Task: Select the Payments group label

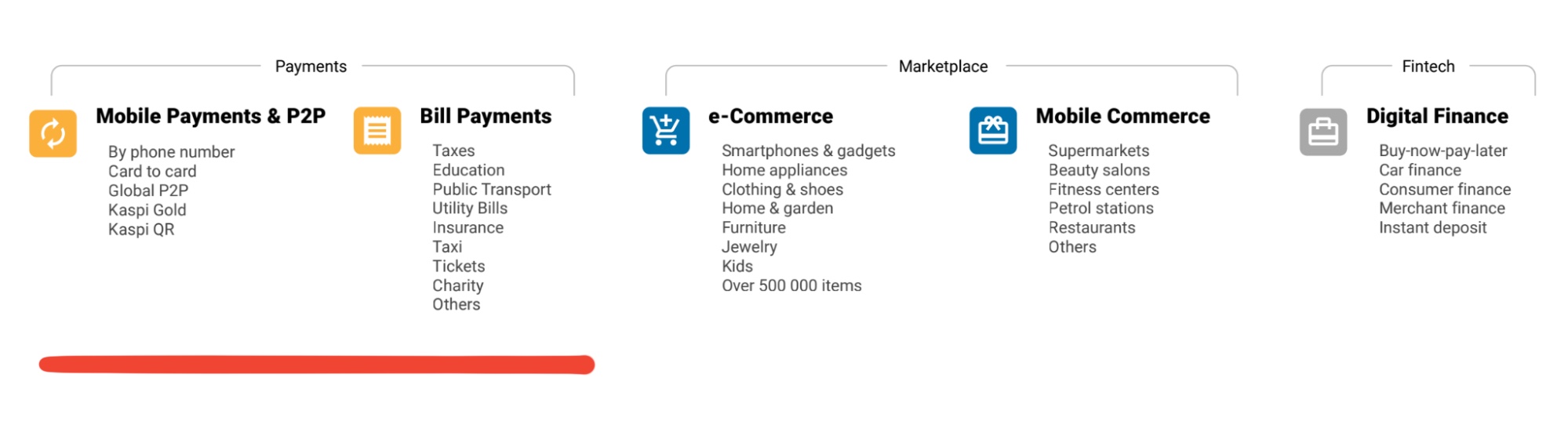Action: click(311, 67)
